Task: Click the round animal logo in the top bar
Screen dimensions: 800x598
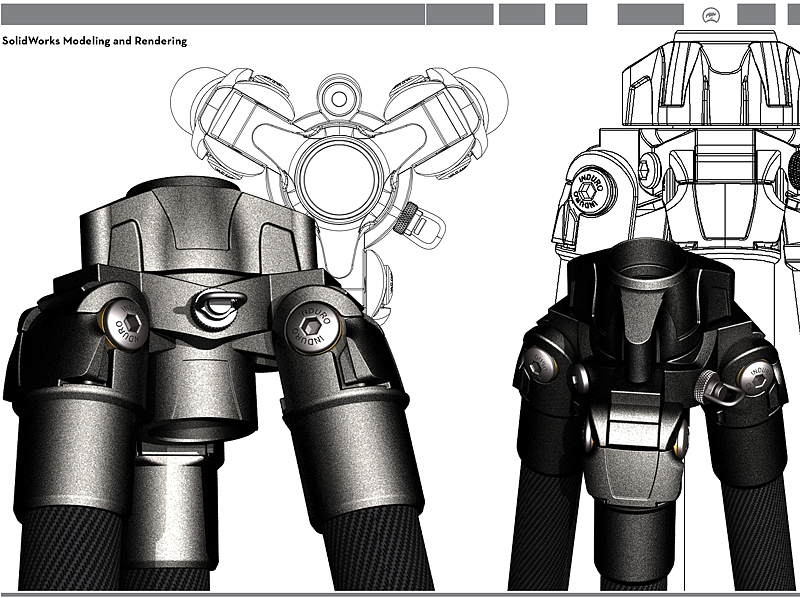Action: 710,15
